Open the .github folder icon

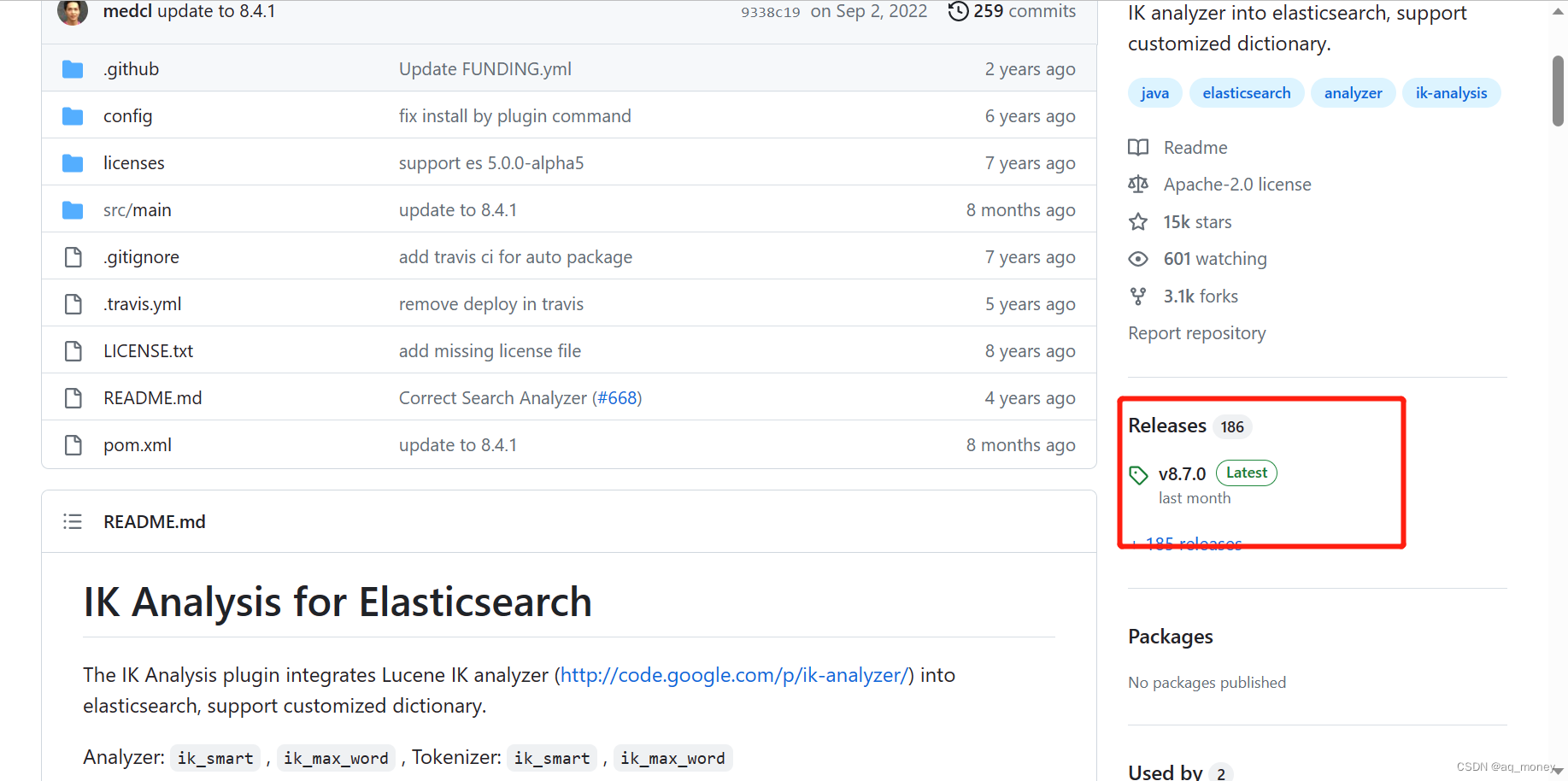[73, 69]
